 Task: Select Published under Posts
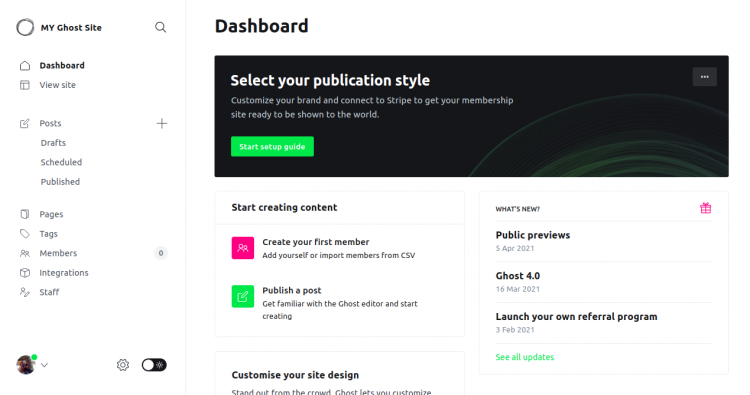pyautogui.click(x=60, y=182)
